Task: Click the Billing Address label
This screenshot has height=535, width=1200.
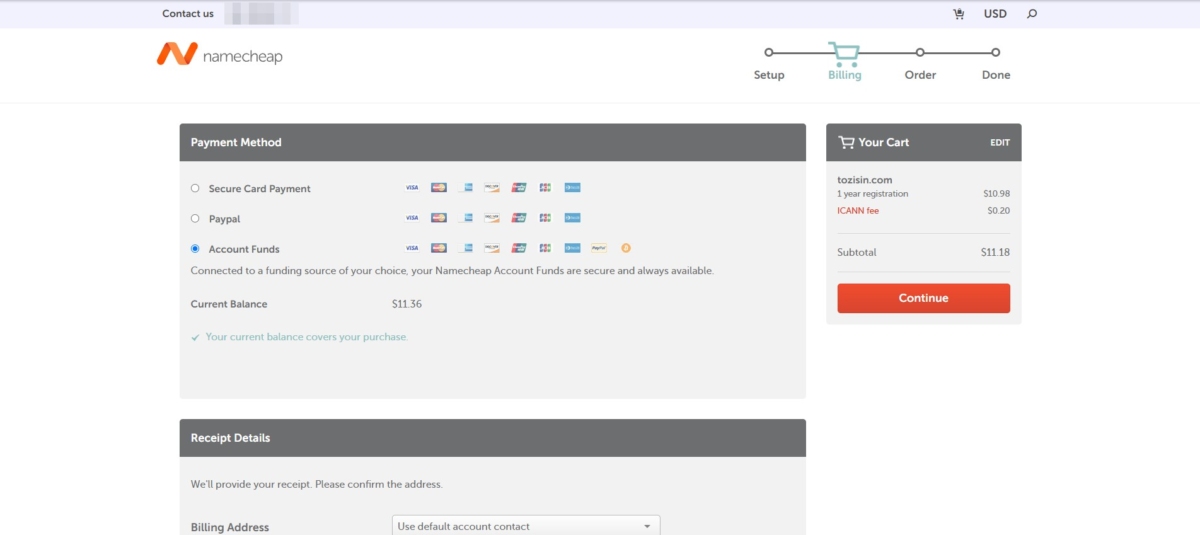Action: click(230, 527)
